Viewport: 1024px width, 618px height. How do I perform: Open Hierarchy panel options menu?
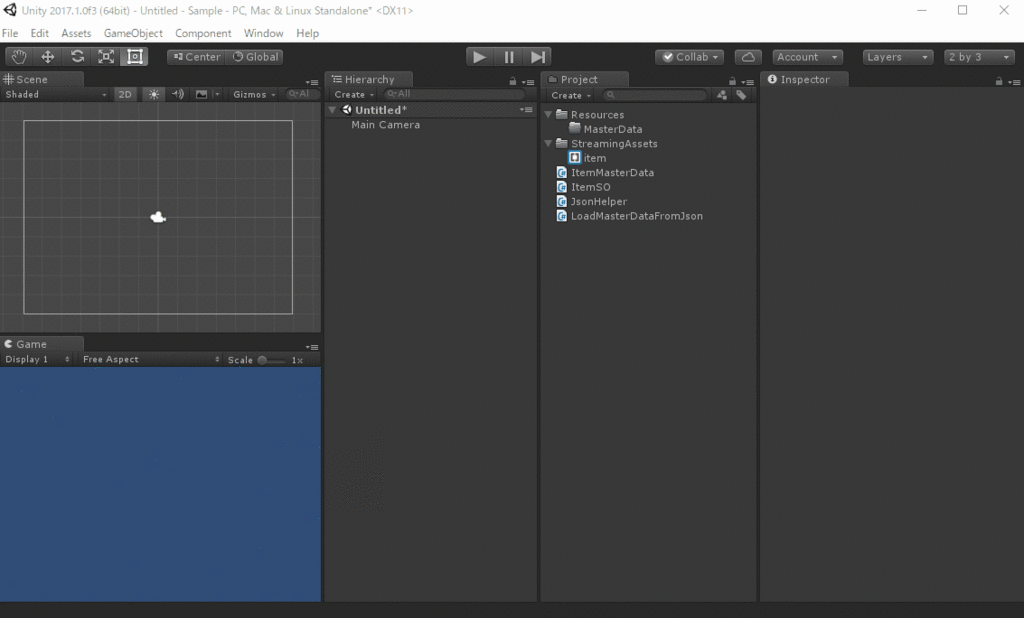(528, 82)
